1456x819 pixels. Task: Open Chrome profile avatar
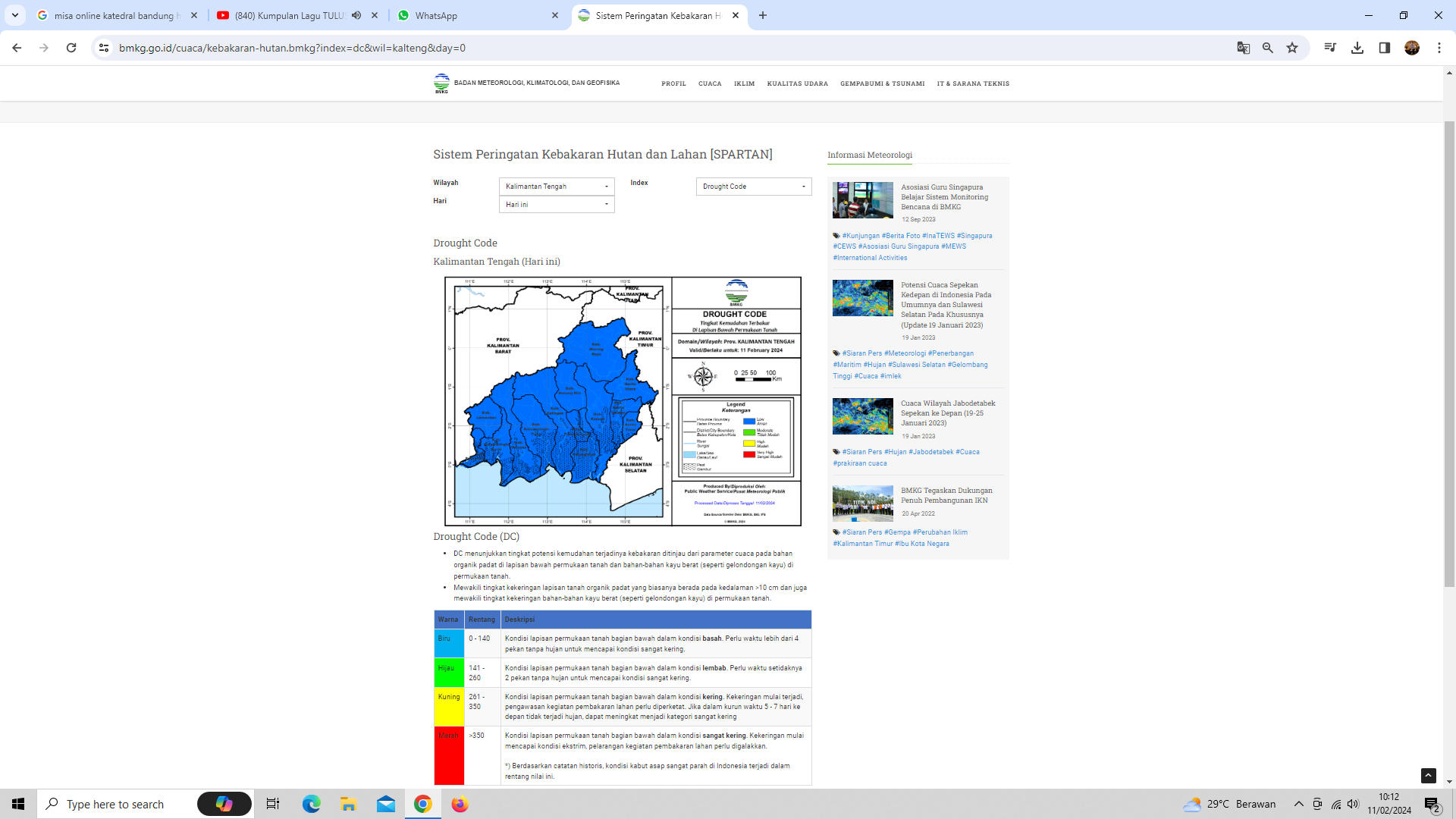(1412, 48)
